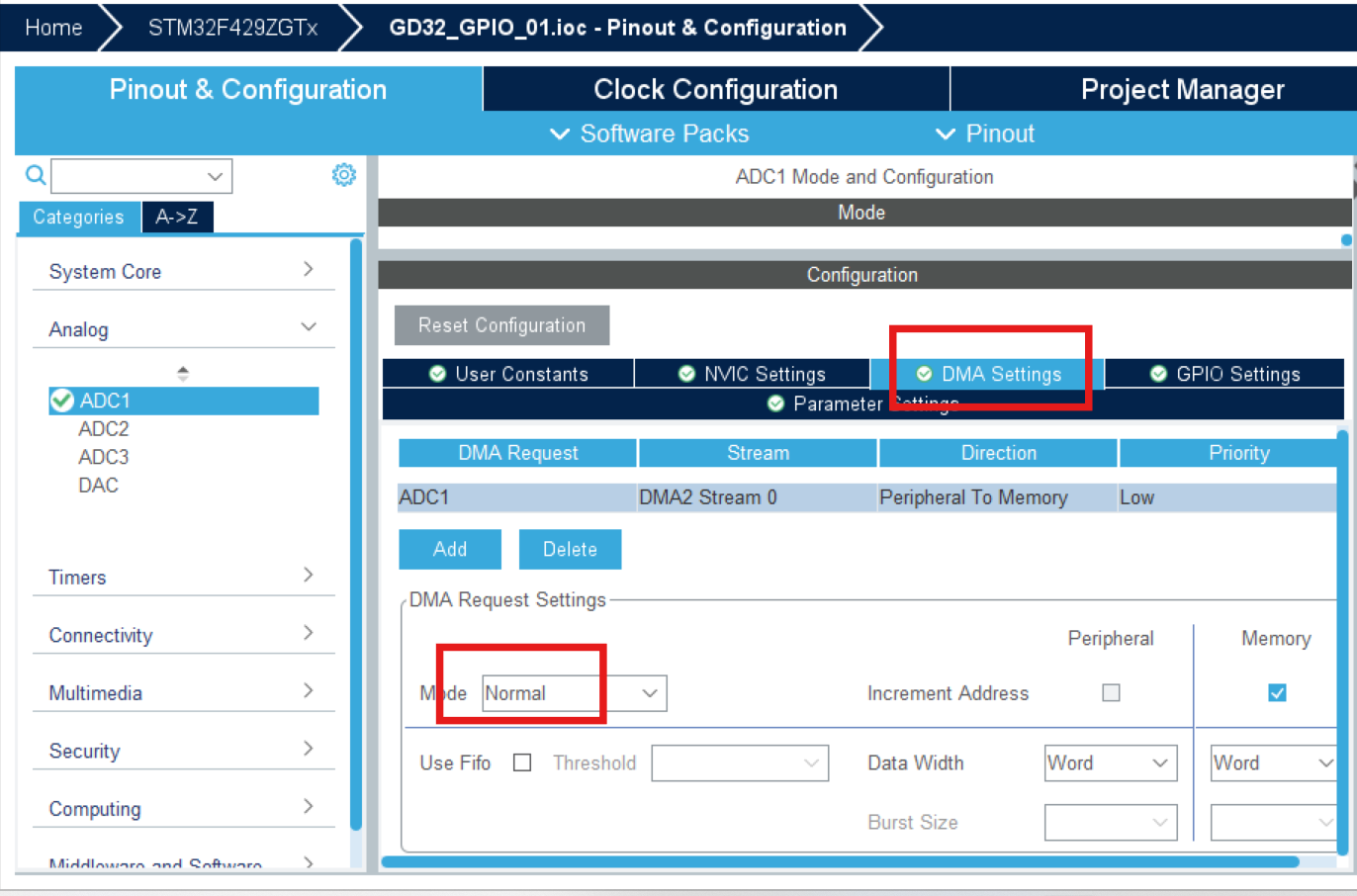
Task: Click the Stream column header
Action: point(759,453)
